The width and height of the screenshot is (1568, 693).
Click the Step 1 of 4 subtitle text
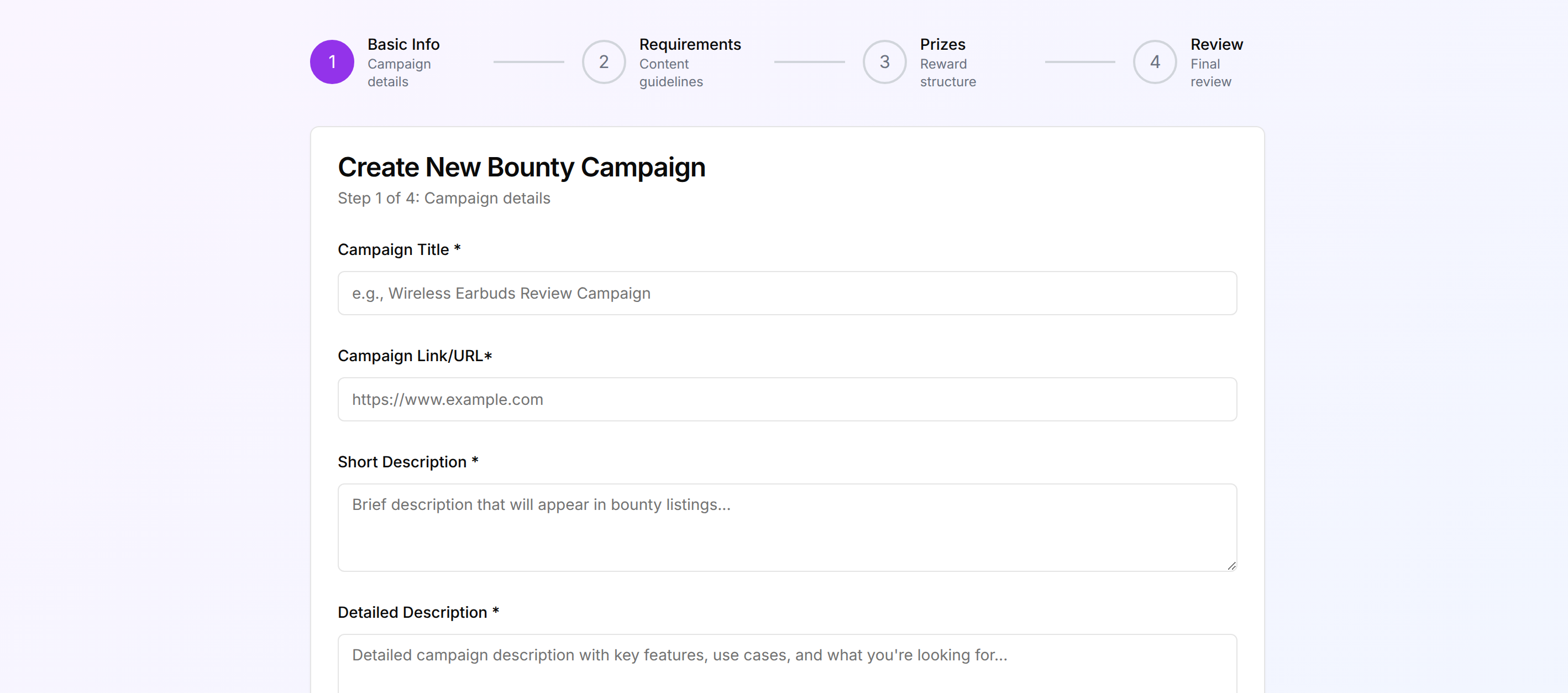[444, 198]
